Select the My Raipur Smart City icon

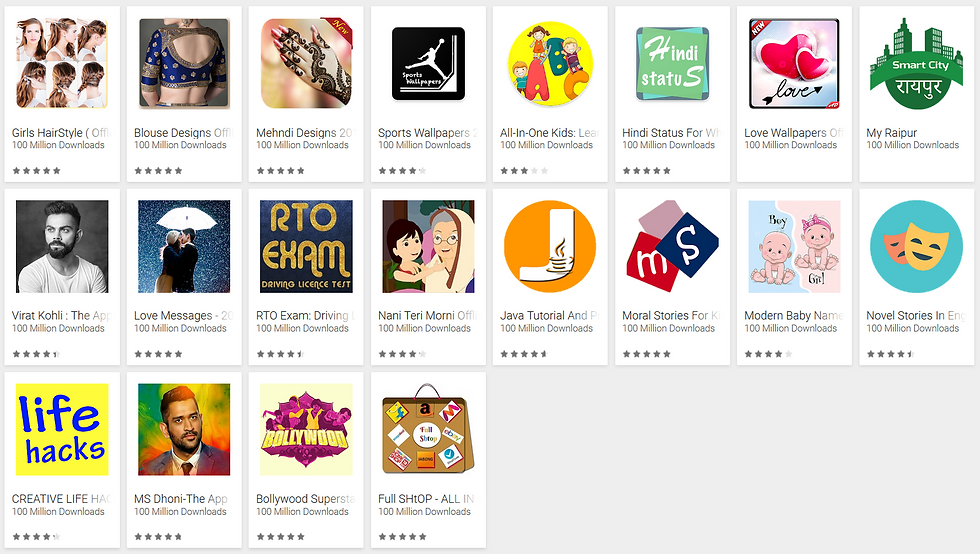click(x=916, y=63)
